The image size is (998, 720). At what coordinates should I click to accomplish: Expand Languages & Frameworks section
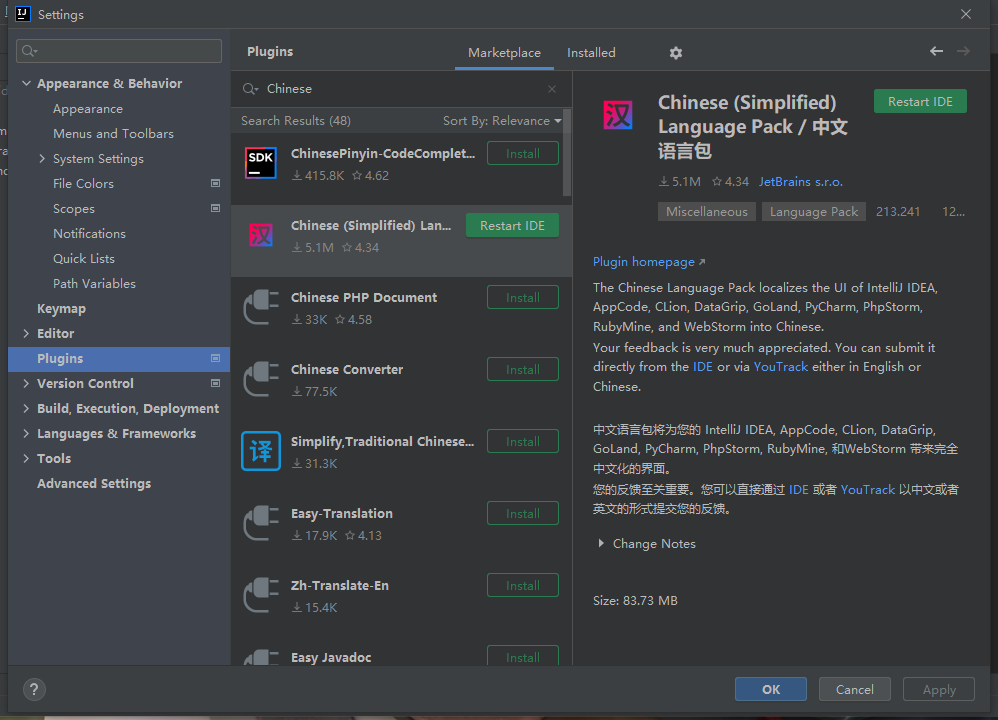(x=26, y=433)
